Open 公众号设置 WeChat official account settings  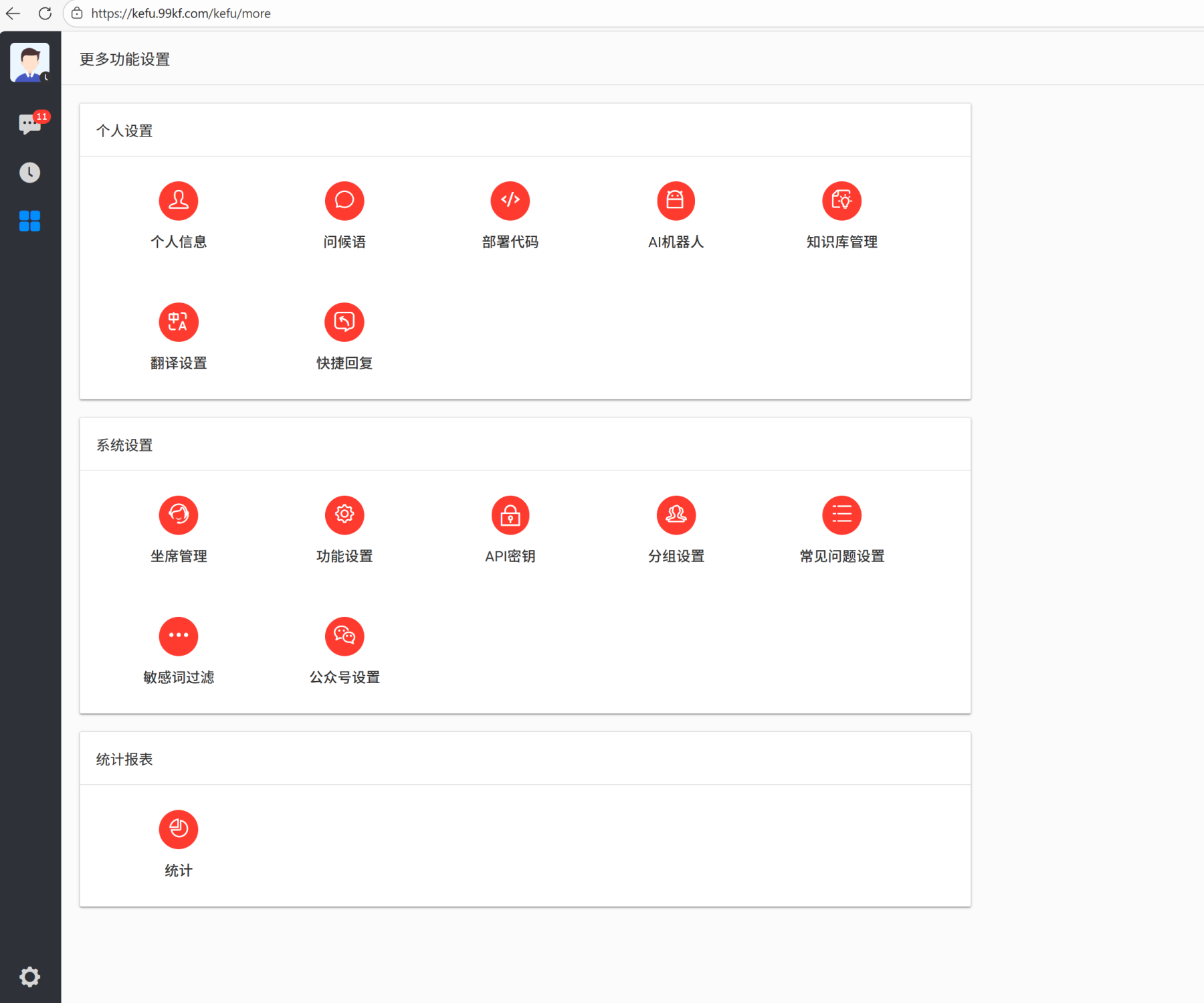tap(344, 636)
